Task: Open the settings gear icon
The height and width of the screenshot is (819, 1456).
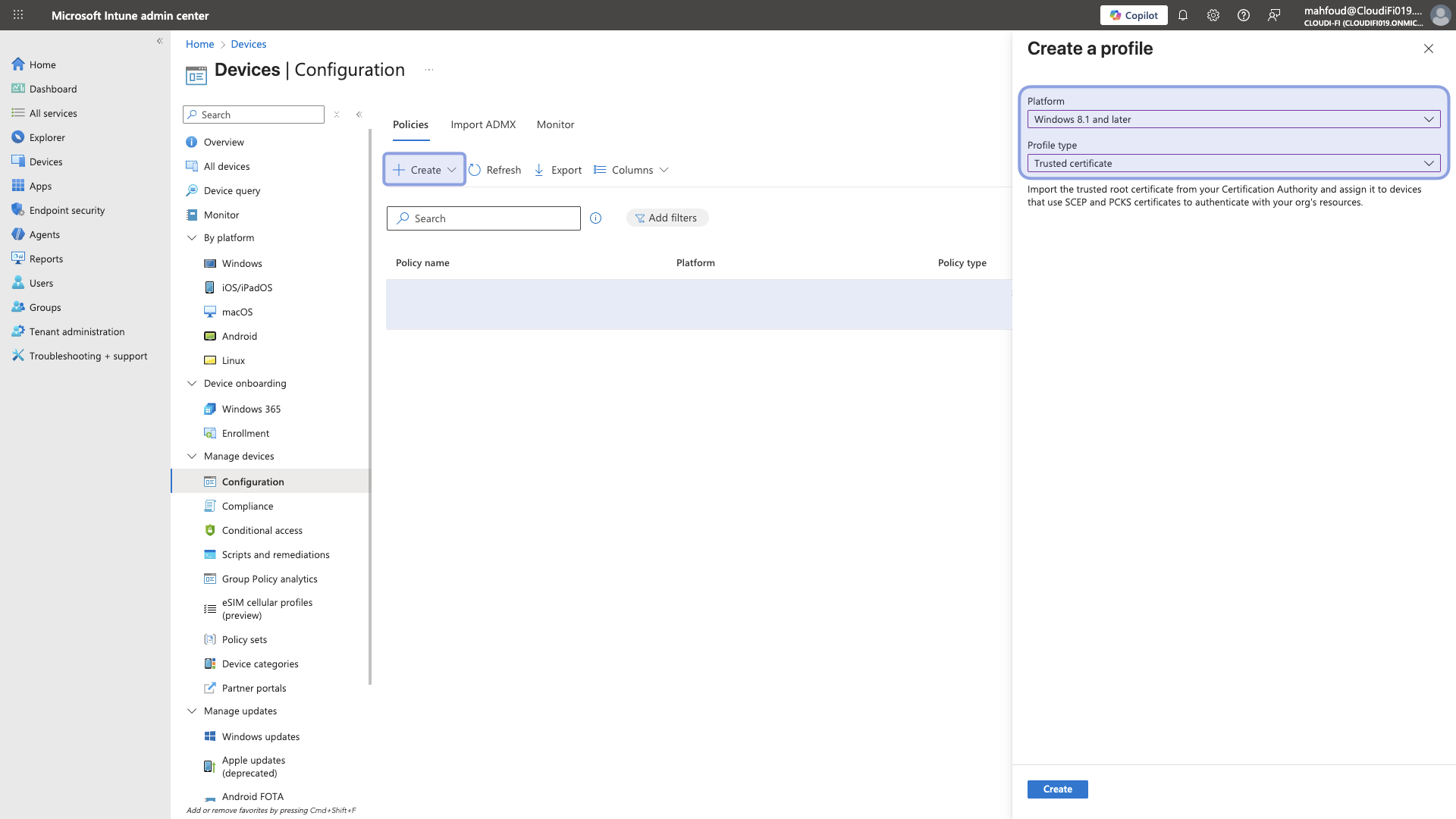Action: click(x=1213, y=15)
